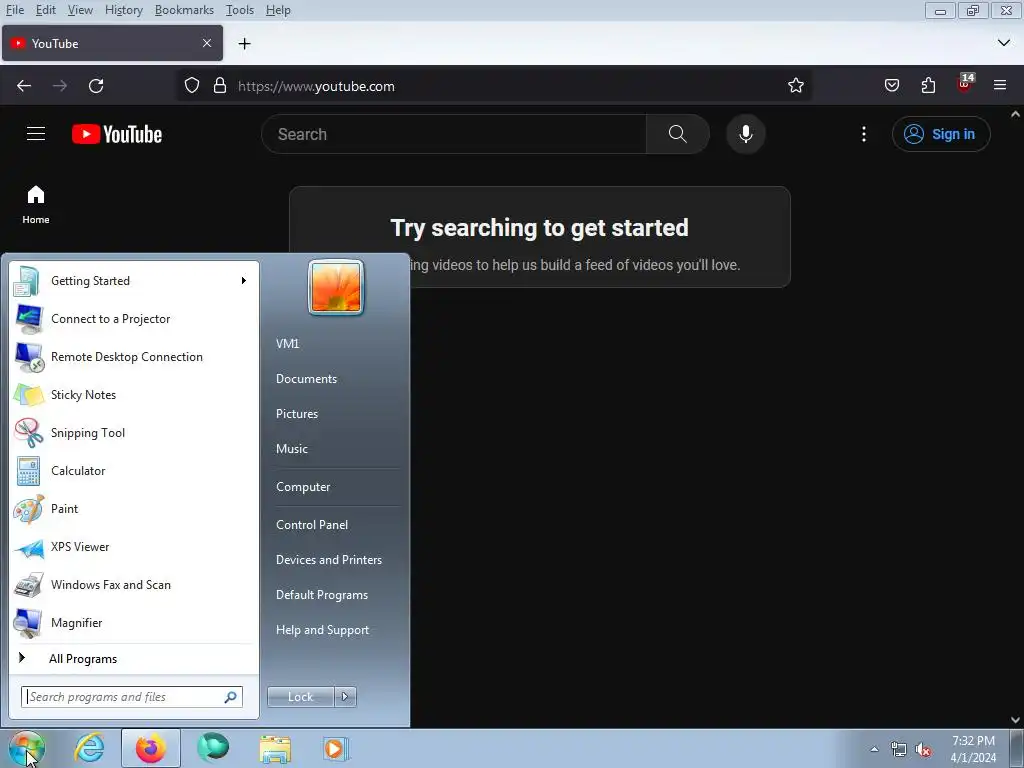Viewport: 1024px width, 768px height.
Task: Save page to Pocket
Action: pos(891,86)
